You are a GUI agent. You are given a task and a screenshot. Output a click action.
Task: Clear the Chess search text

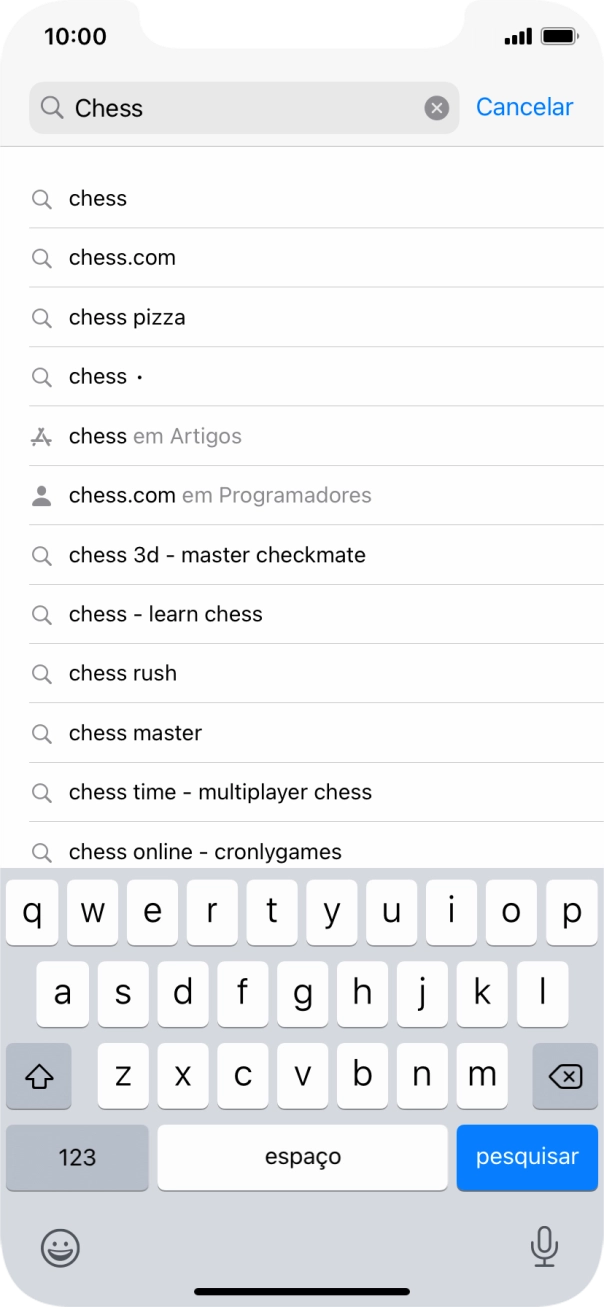pyautogui.click(x=436, y=108)
